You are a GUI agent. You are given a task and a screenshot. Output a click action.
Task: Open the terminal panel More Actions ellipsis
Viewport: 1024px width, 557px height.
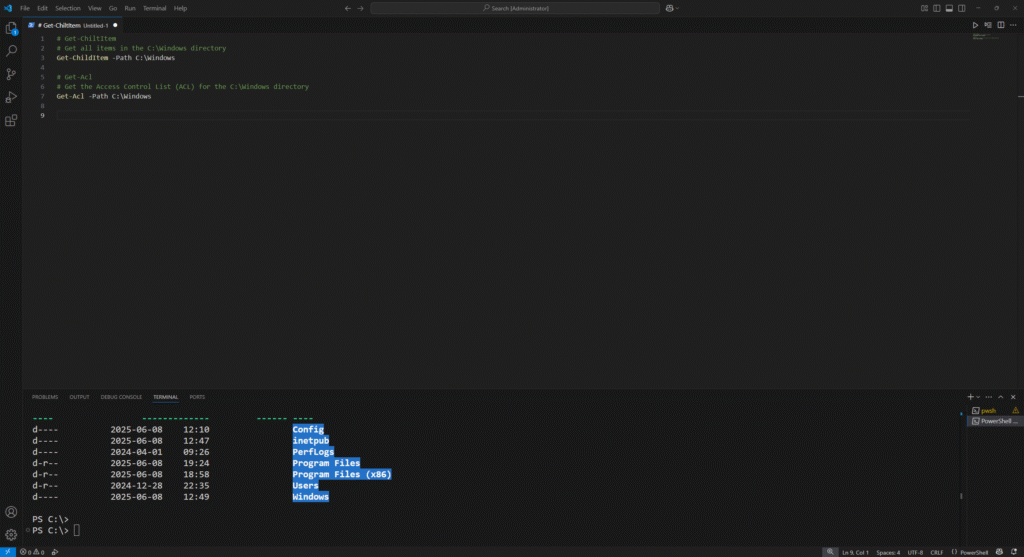pyautogui.click(x=989, y=397)
